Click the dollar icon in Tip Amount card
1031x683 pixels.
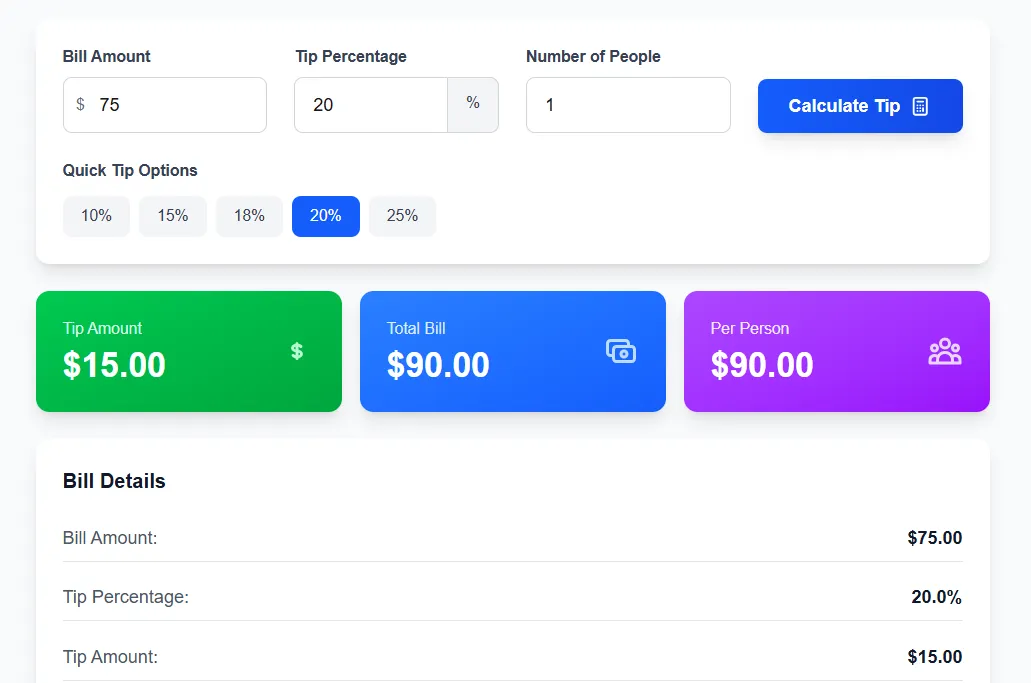point(297,351)
